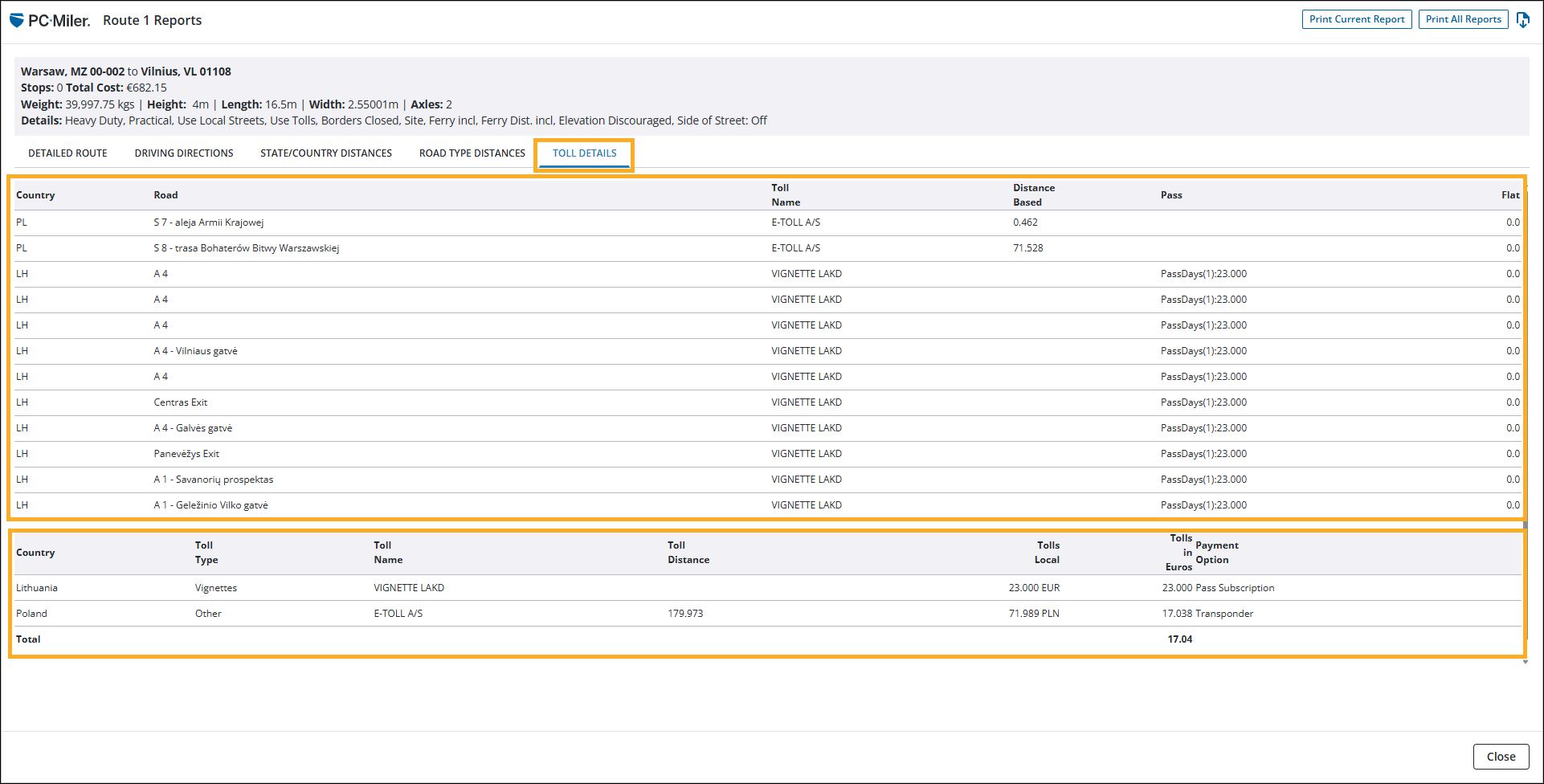The image size is (1544, 784).
Task: Go to the Road Type Distances tab
Action: point(472,153)
